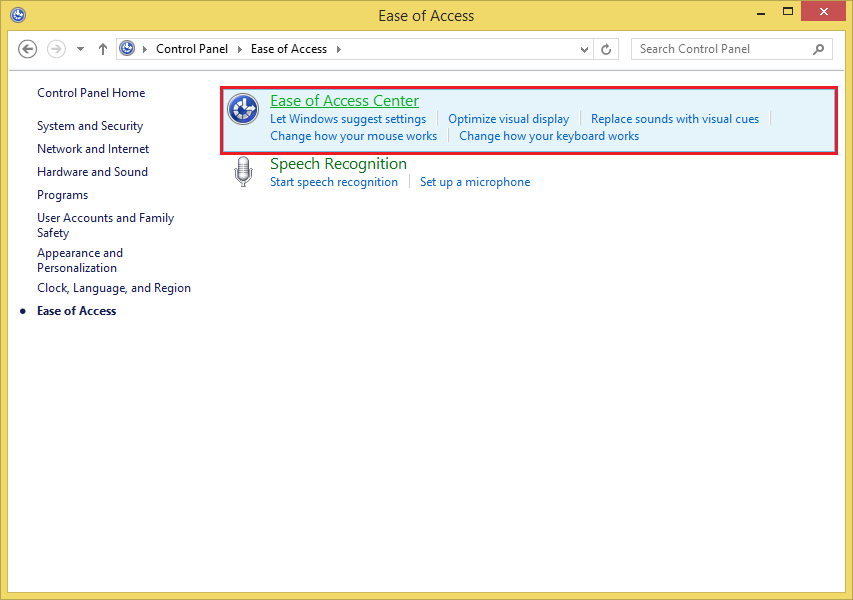Open Network and Internet category
The image size is (853, 600).
(93, 149)
